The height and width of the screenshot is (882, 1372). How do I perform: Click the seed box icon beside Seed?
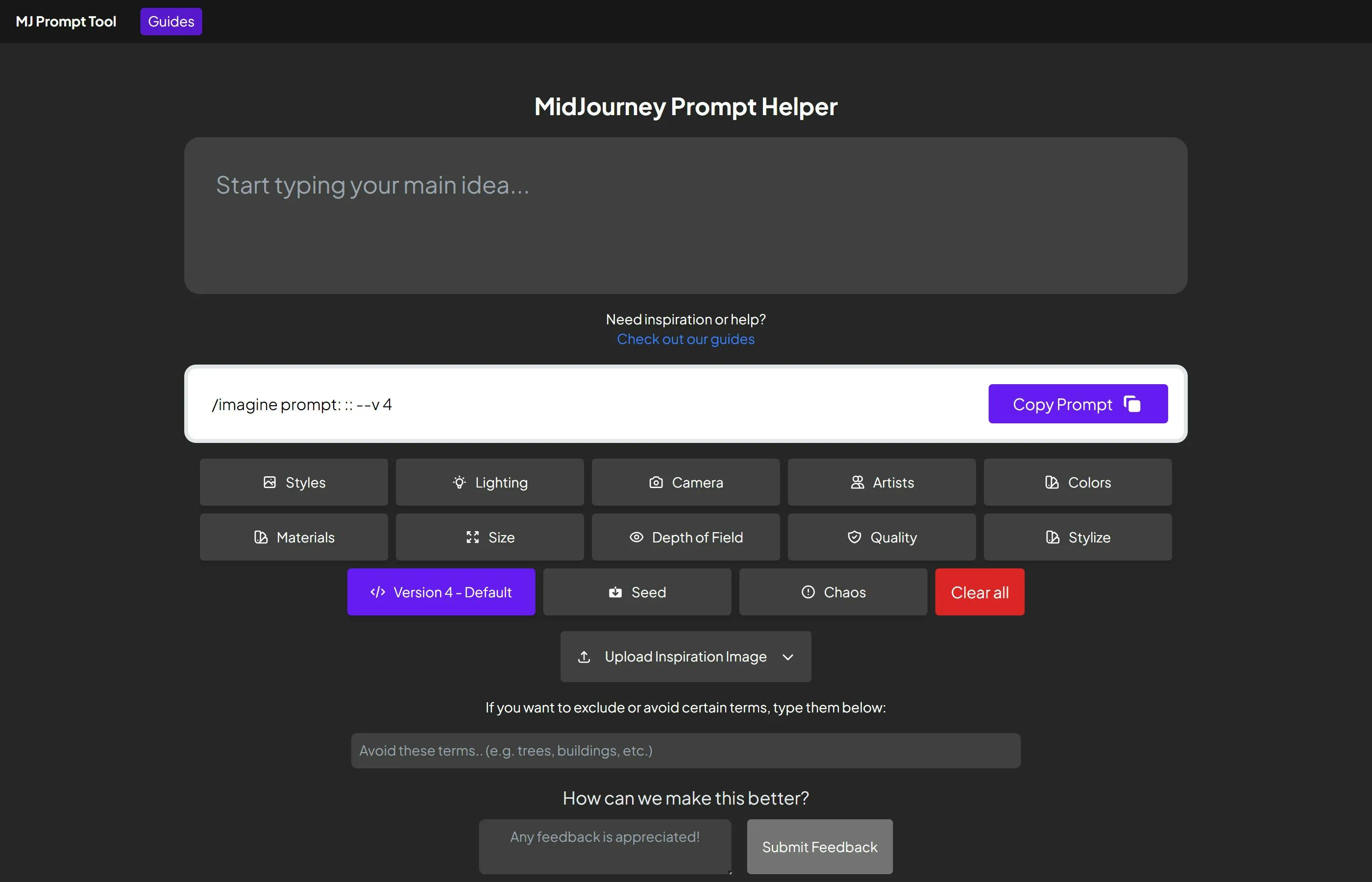tap(615, 592)
